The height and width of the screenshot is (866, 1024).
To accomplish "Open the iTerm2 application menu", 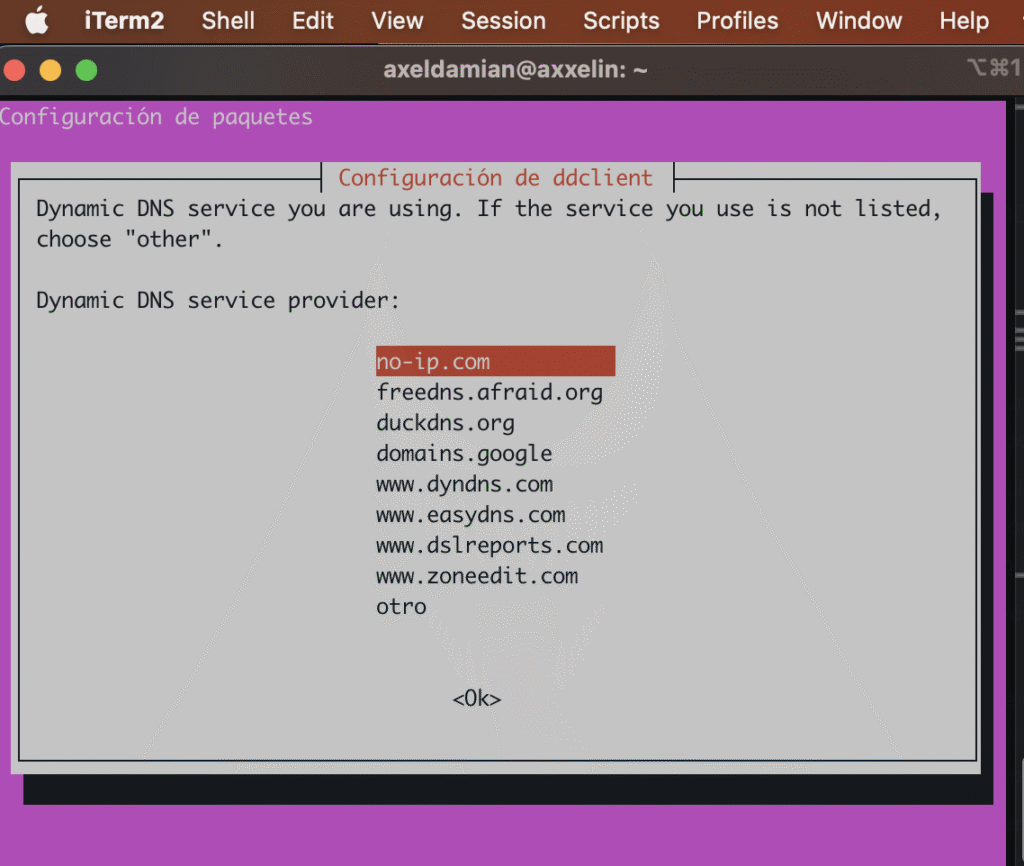I will [124, 21].
